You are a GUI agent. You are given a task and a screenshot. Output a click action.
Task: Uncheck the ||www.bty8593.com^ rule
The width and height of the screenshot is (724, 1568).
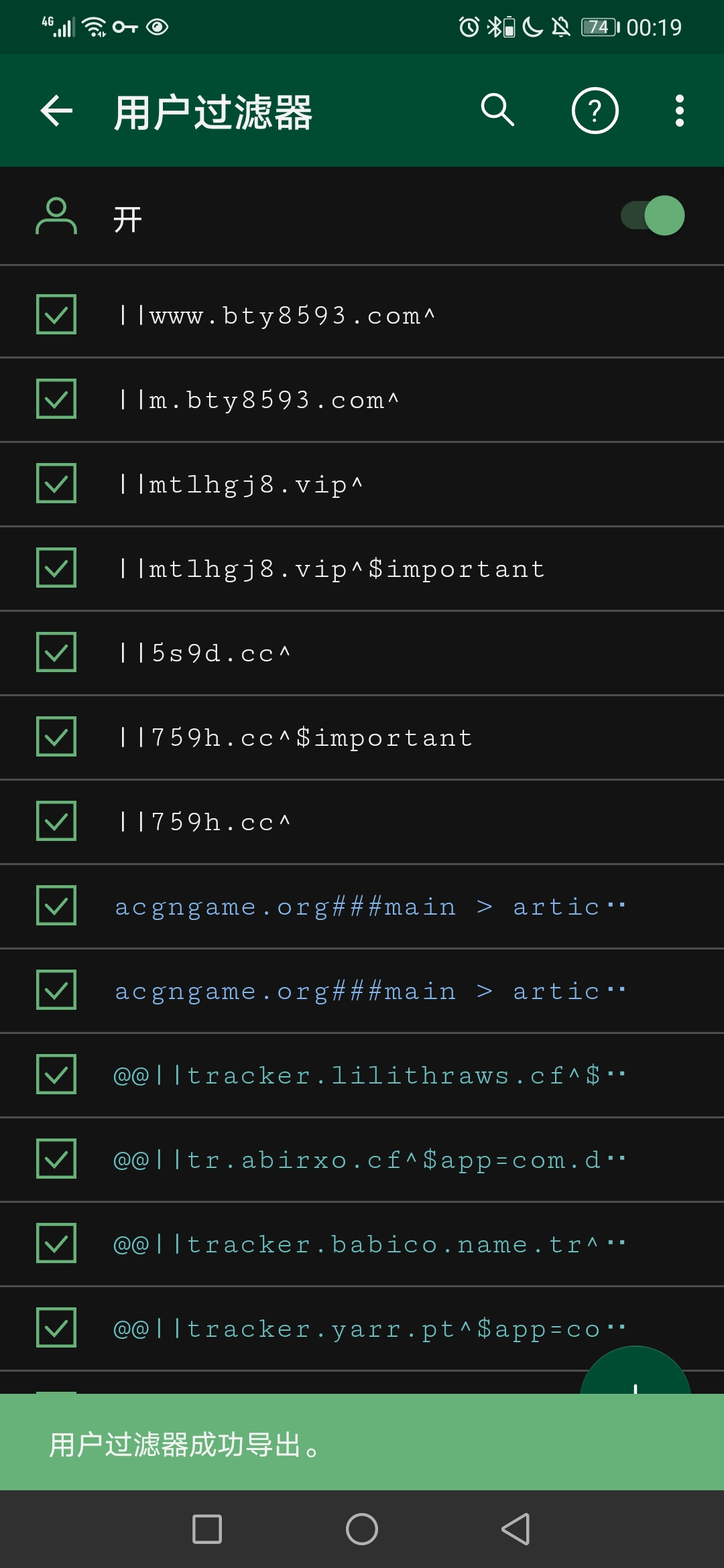pos(56,315)
